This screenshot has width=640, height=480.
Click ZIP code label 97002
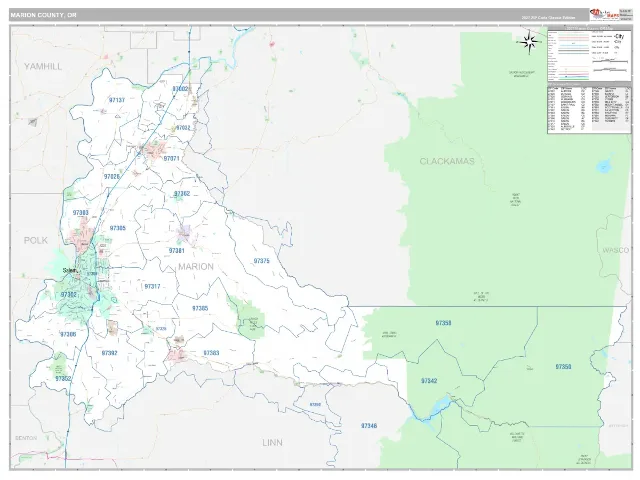[180, 89]
